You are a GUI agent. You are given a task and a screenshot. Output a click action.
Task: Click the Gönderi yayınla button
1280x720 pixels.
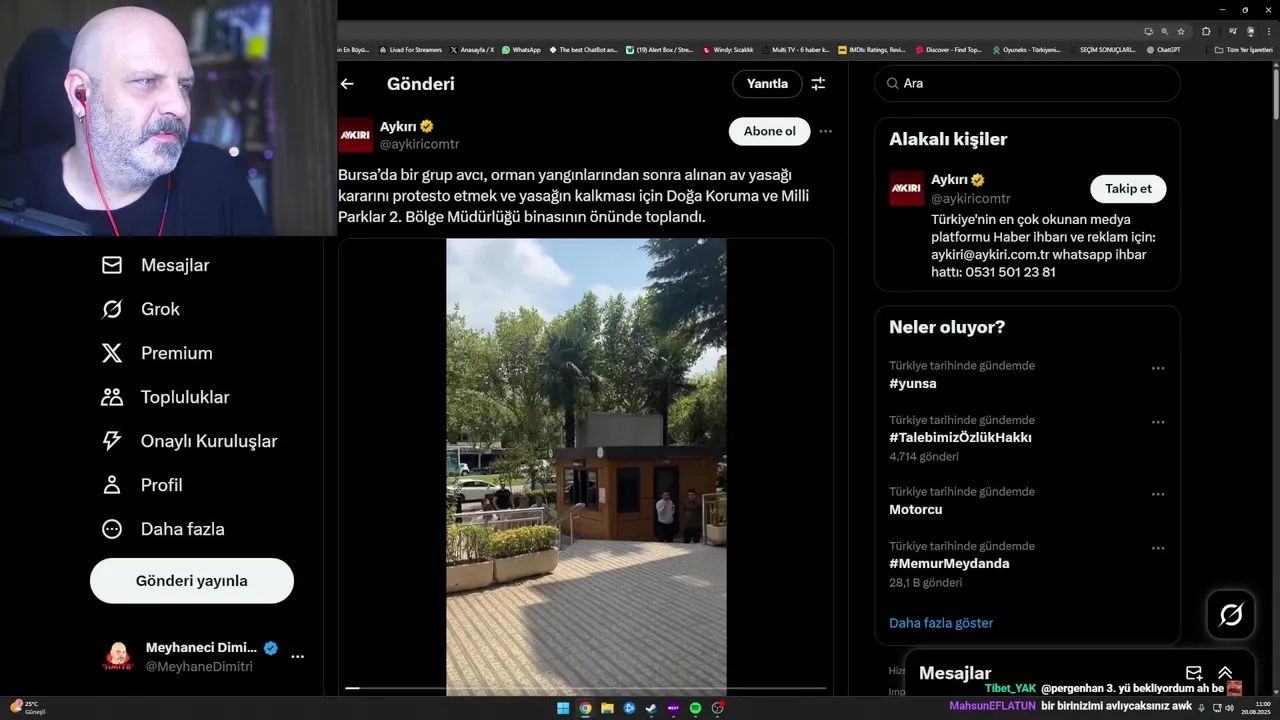(192, 581)
